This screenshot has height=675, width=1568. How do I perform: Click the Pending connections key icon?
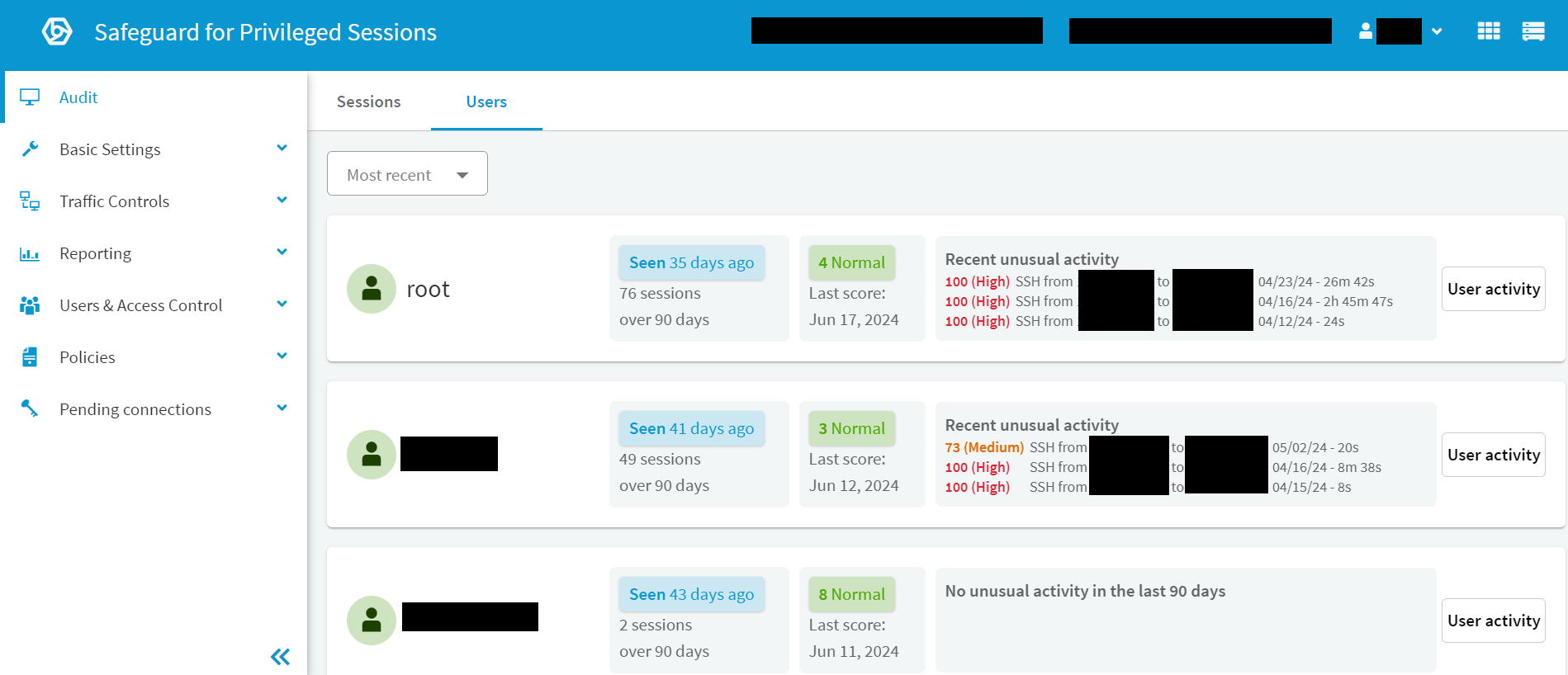tap(30, 408)
